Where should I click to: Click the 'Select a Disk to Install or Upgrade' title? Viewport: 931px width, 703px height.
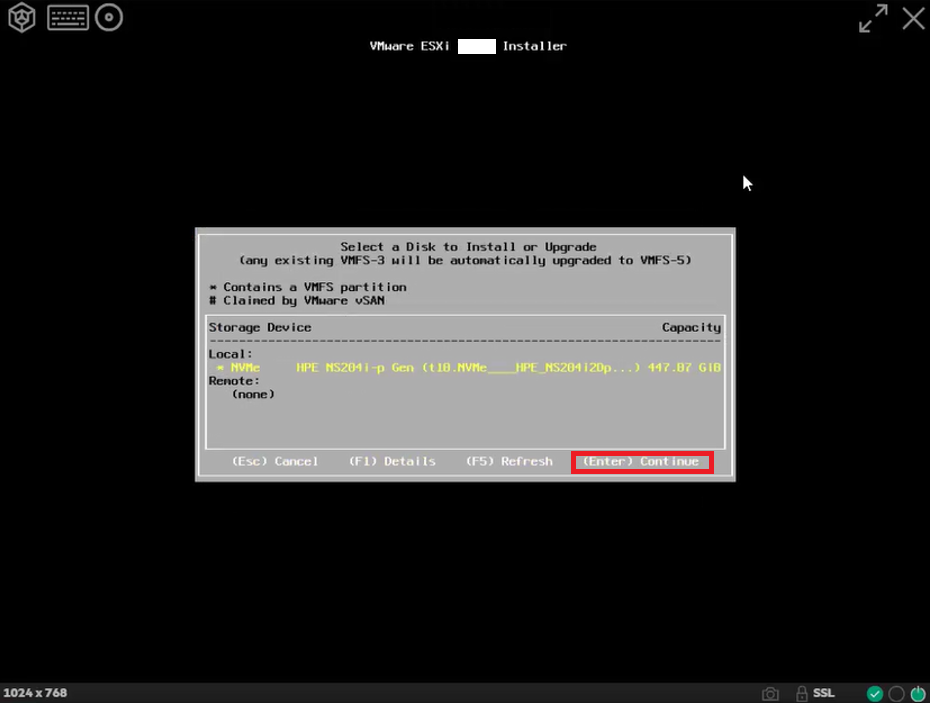point(468,246)
